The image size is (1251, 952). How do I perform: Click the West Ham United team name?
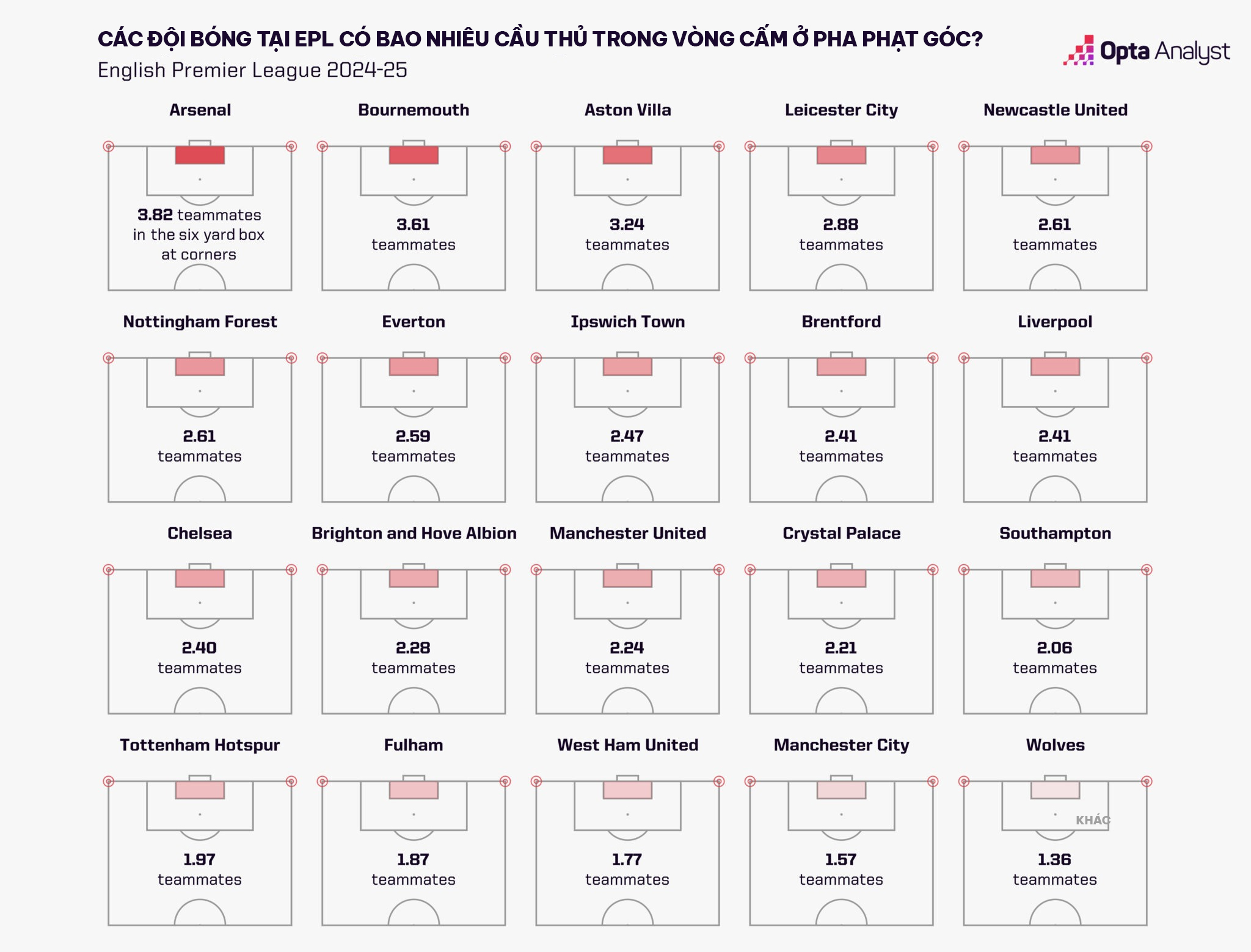point(627,745)
